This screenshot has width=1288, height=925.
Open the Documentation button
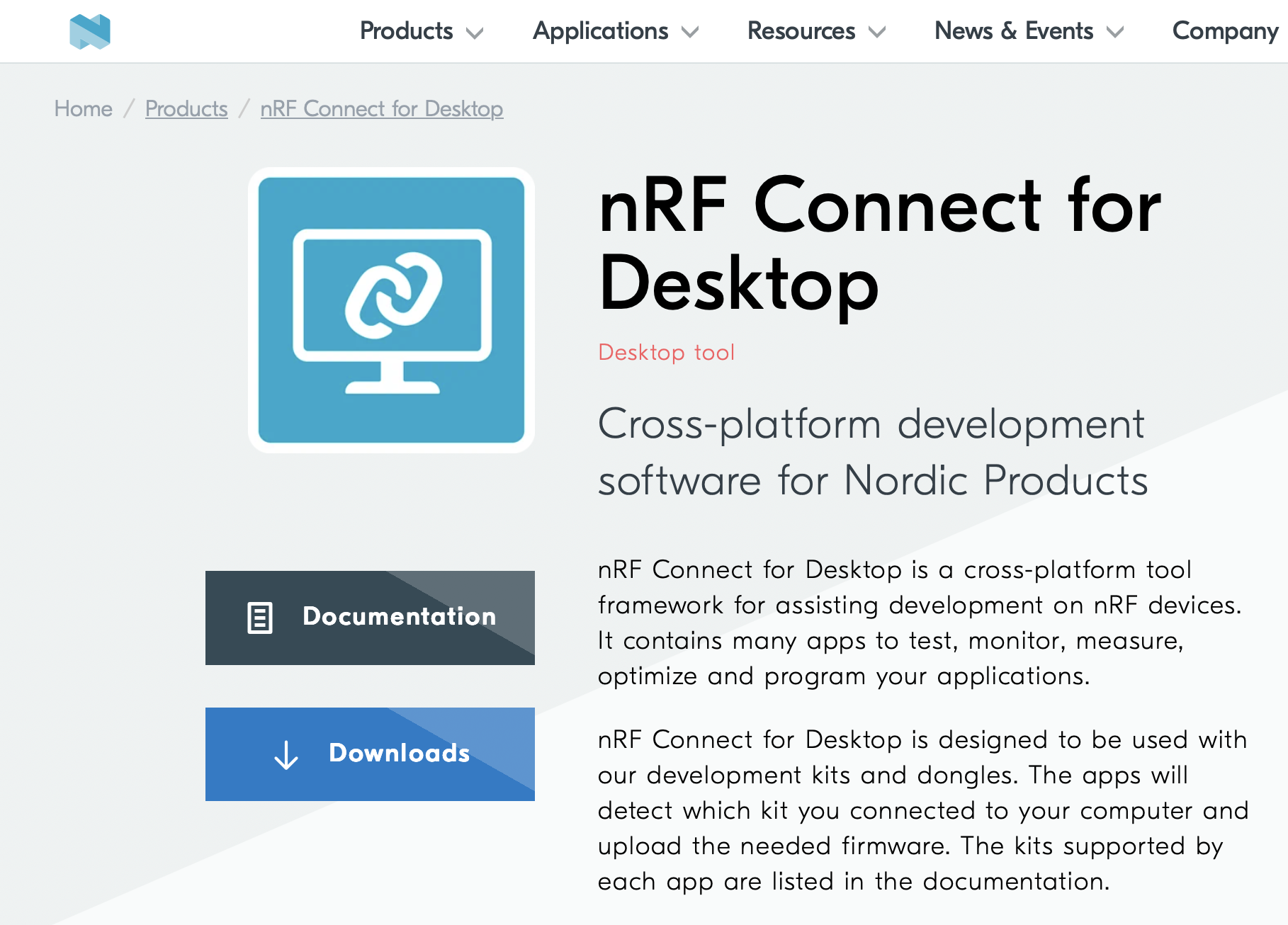pos(370,618)
